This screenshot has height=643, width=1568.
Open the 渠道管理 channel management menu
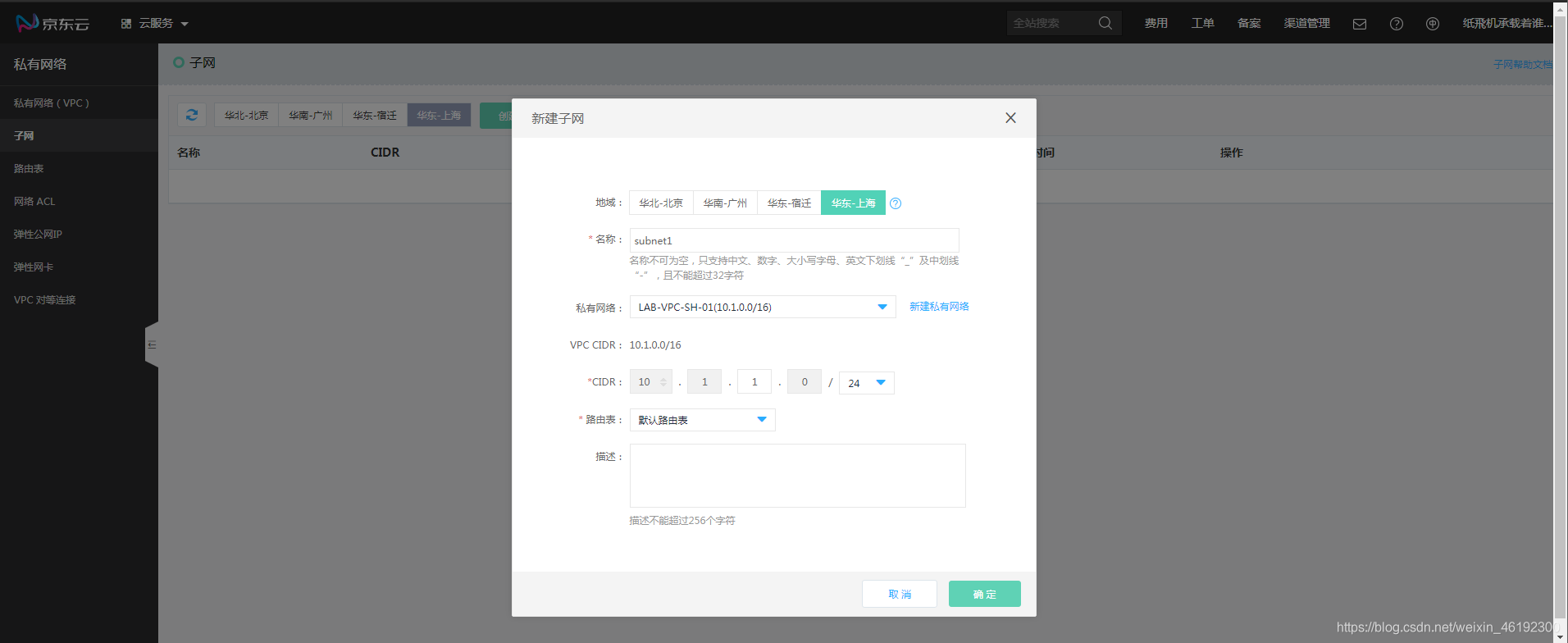pyautogui.click(x=1307, y=23)
